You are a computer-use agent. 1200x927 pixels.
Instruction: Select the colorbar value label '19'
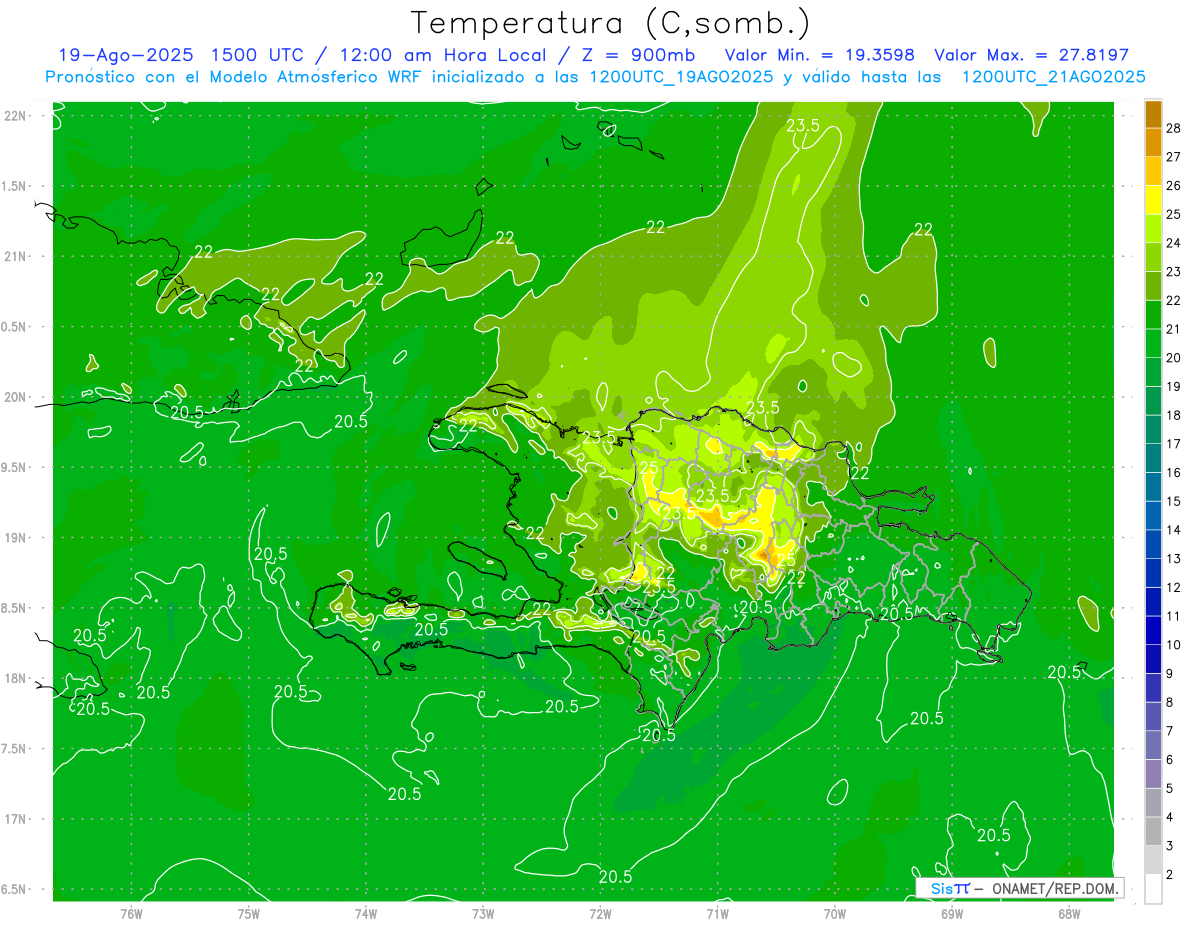[x=1173, y=387]
